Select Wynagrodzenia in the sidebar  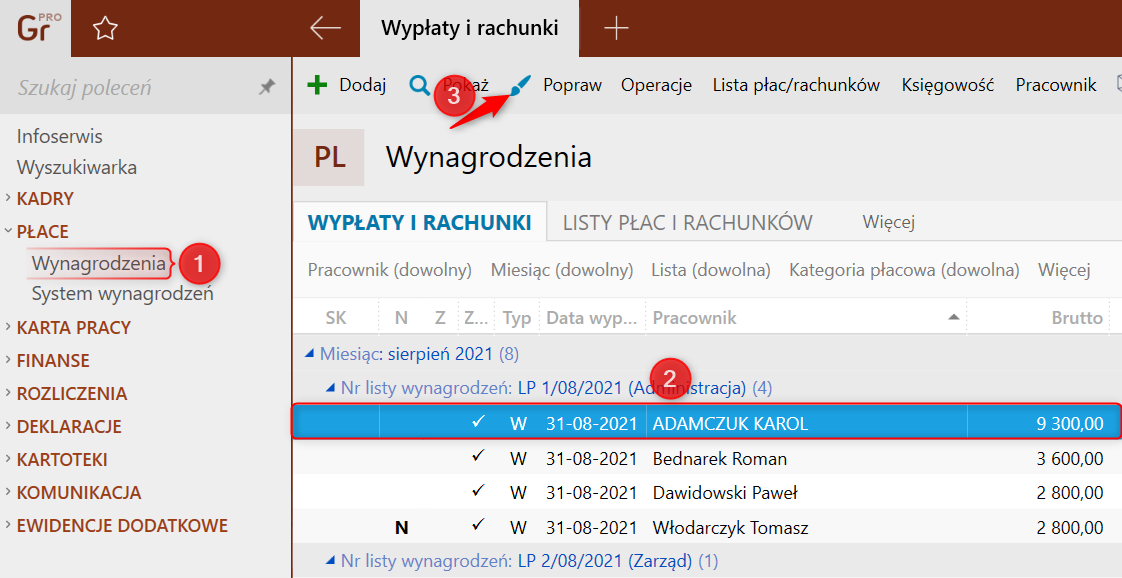99,263
